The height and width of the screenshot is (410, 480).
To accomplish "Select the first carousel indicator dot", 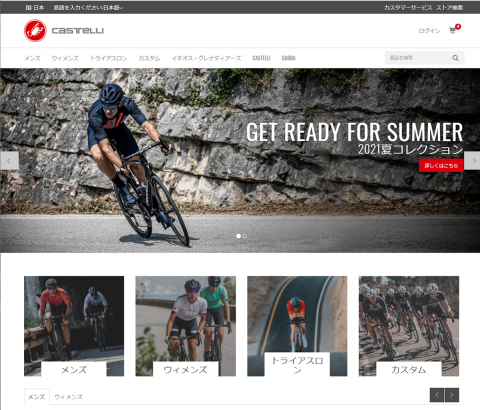I will point(238,236).
